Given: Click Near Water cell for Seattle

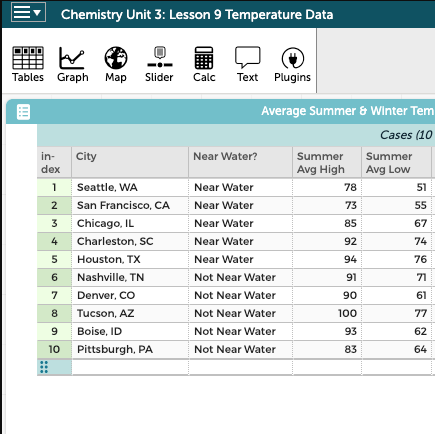Looking at the screenshot, I should [241, 187].
